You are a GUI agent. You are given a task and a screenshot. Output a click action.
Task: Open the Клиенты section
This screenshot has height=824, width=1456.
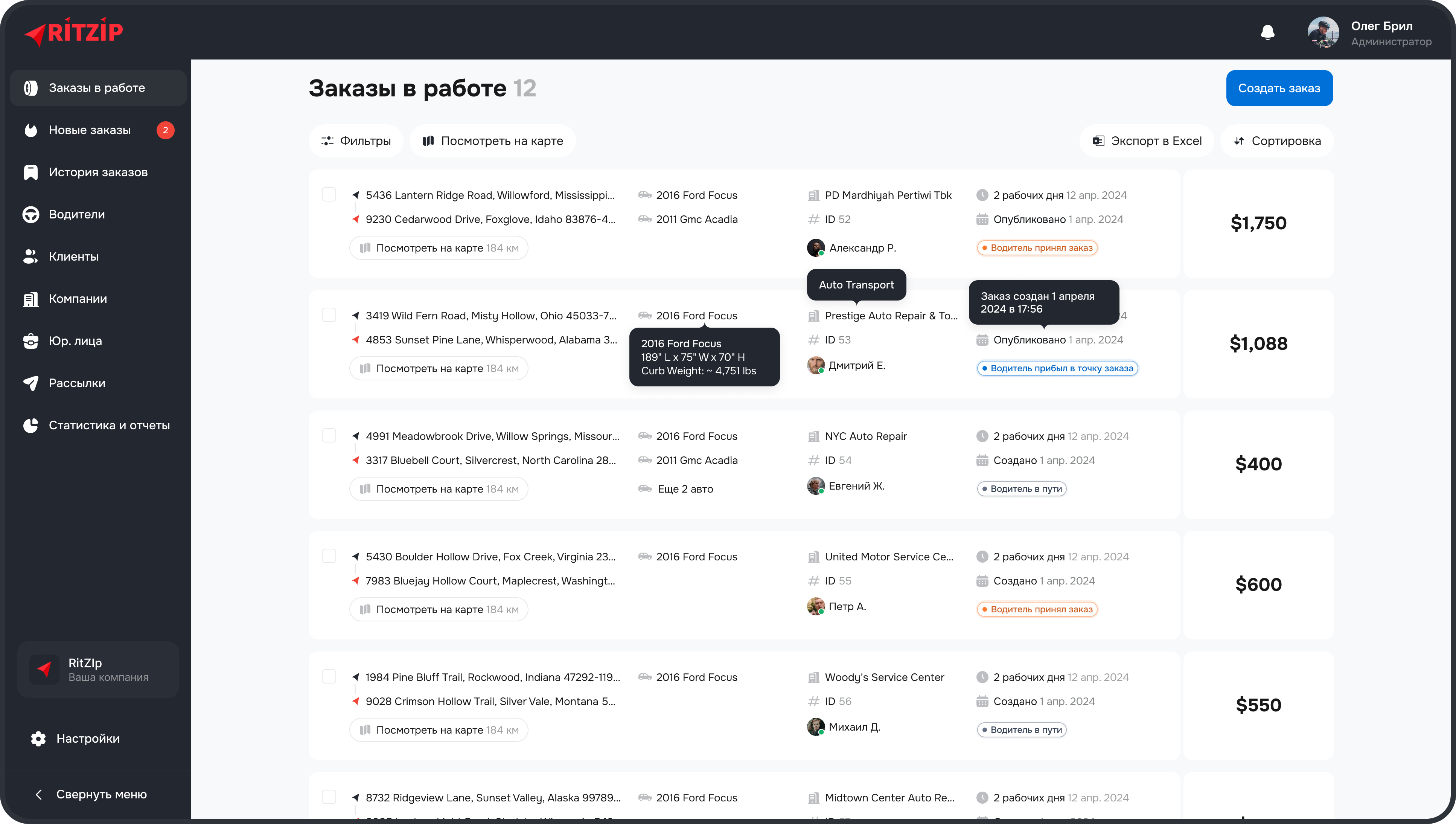(98, 256)
